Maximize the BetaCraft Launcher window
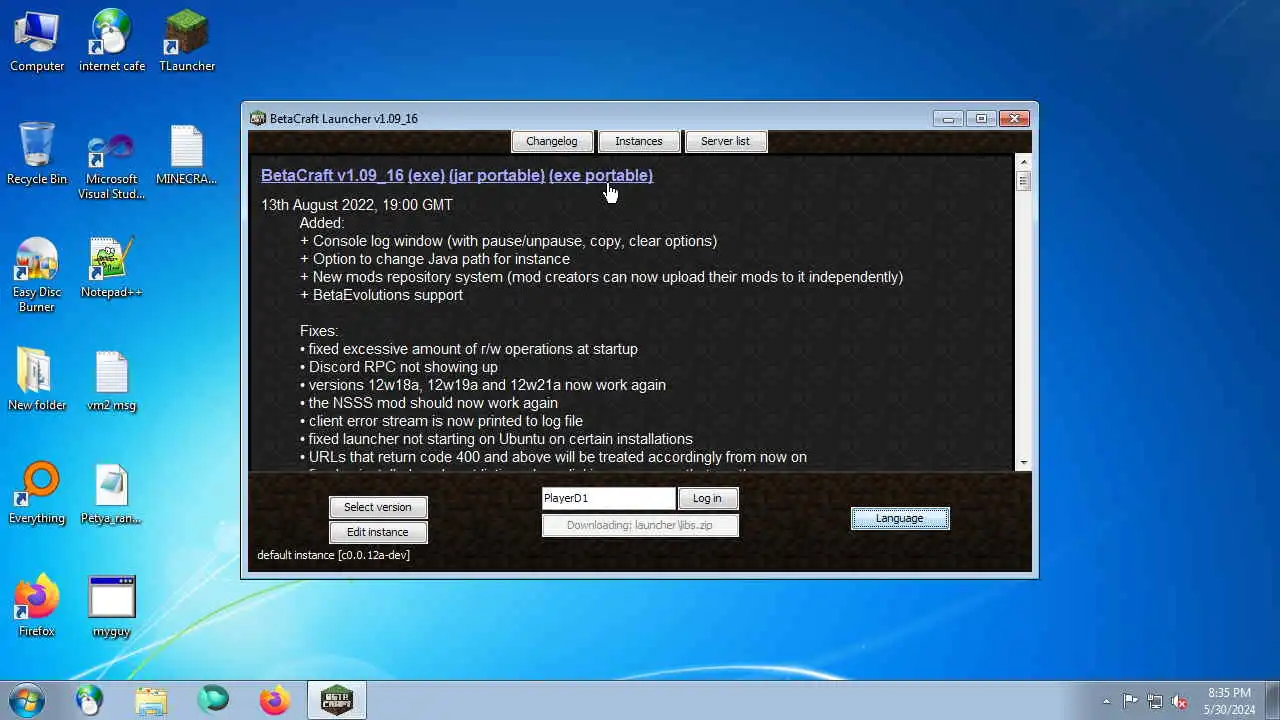Viewport: 1280px width, 720px height. [x=981, y=118]
